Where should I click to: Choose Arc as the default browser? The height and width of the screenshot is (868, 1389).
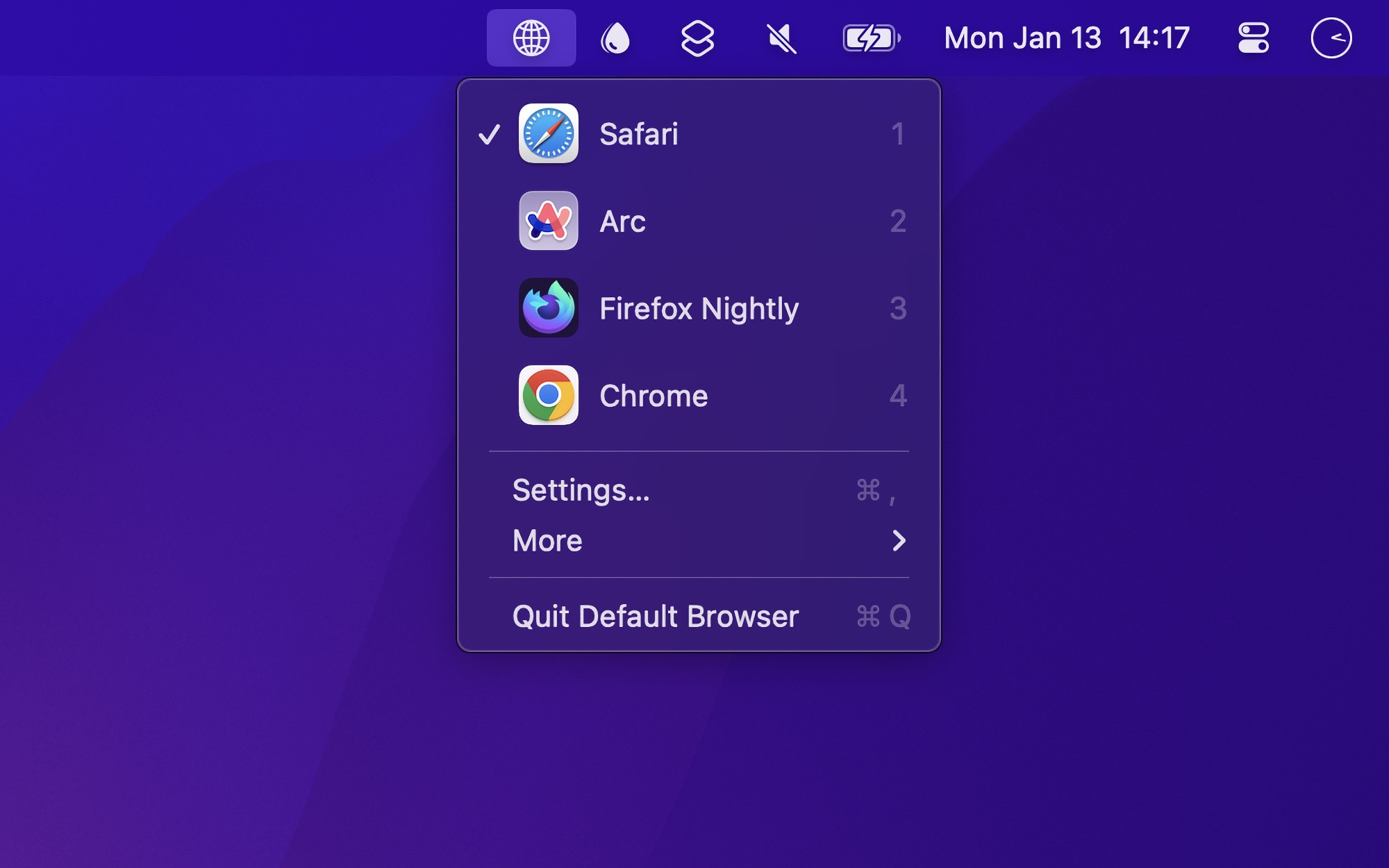point(699,221)
